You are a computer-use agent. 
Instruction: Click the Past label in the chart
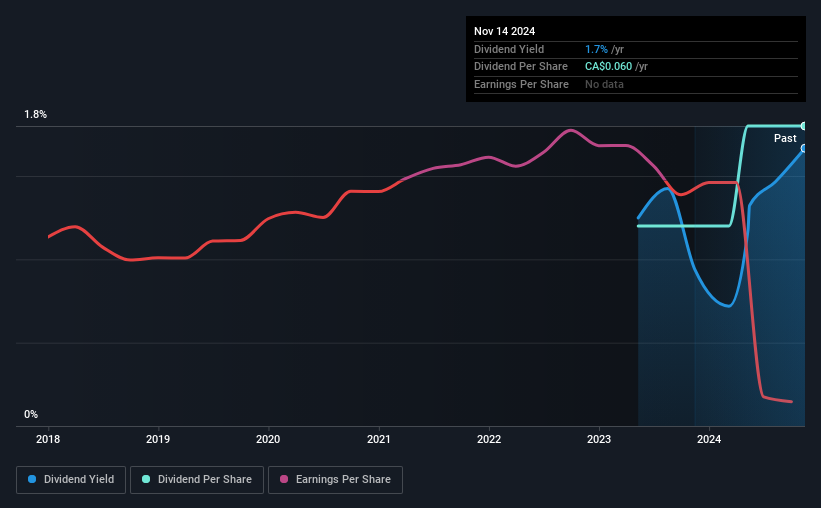coord(785,138)
